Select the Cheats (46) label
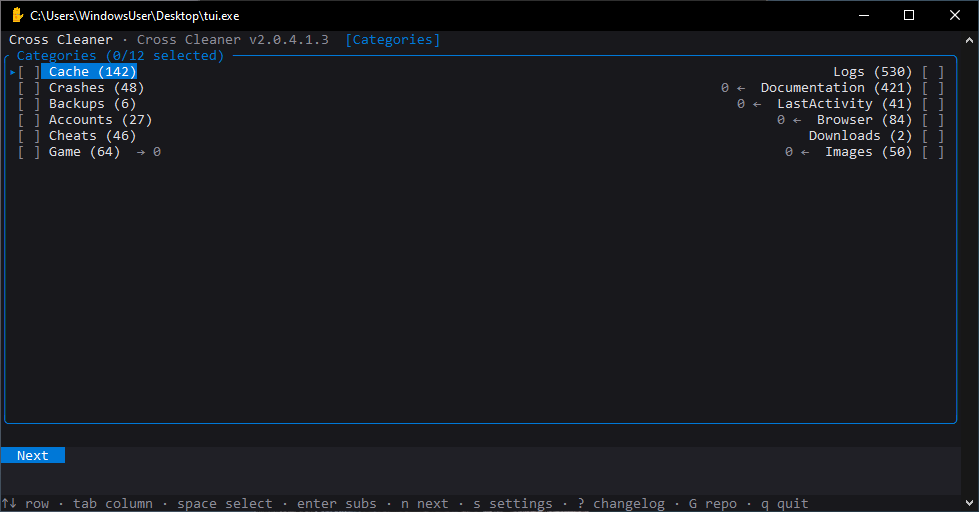The width and height of the screenshot is (979, 512). 92,136
